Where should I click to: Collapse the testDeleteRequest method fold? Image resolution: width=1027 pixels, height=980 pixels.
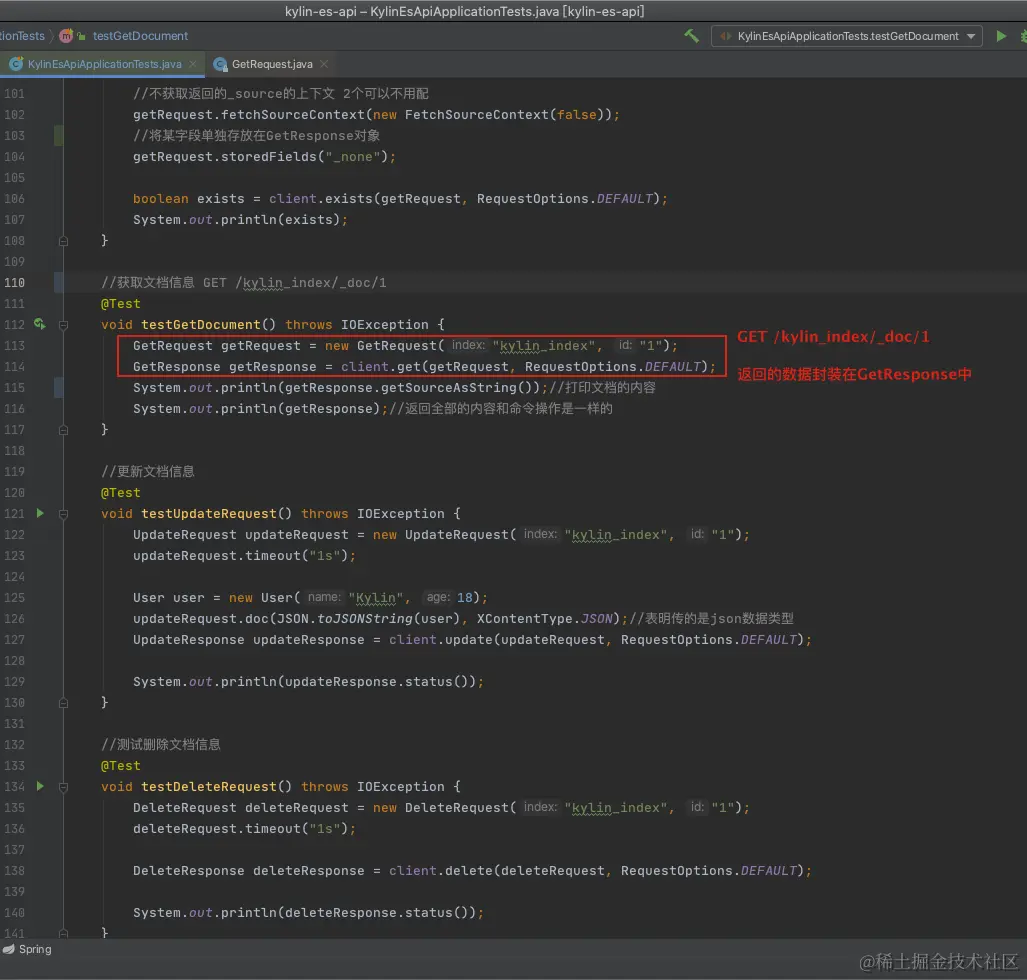pyautogui.click(x=63, y=787)
